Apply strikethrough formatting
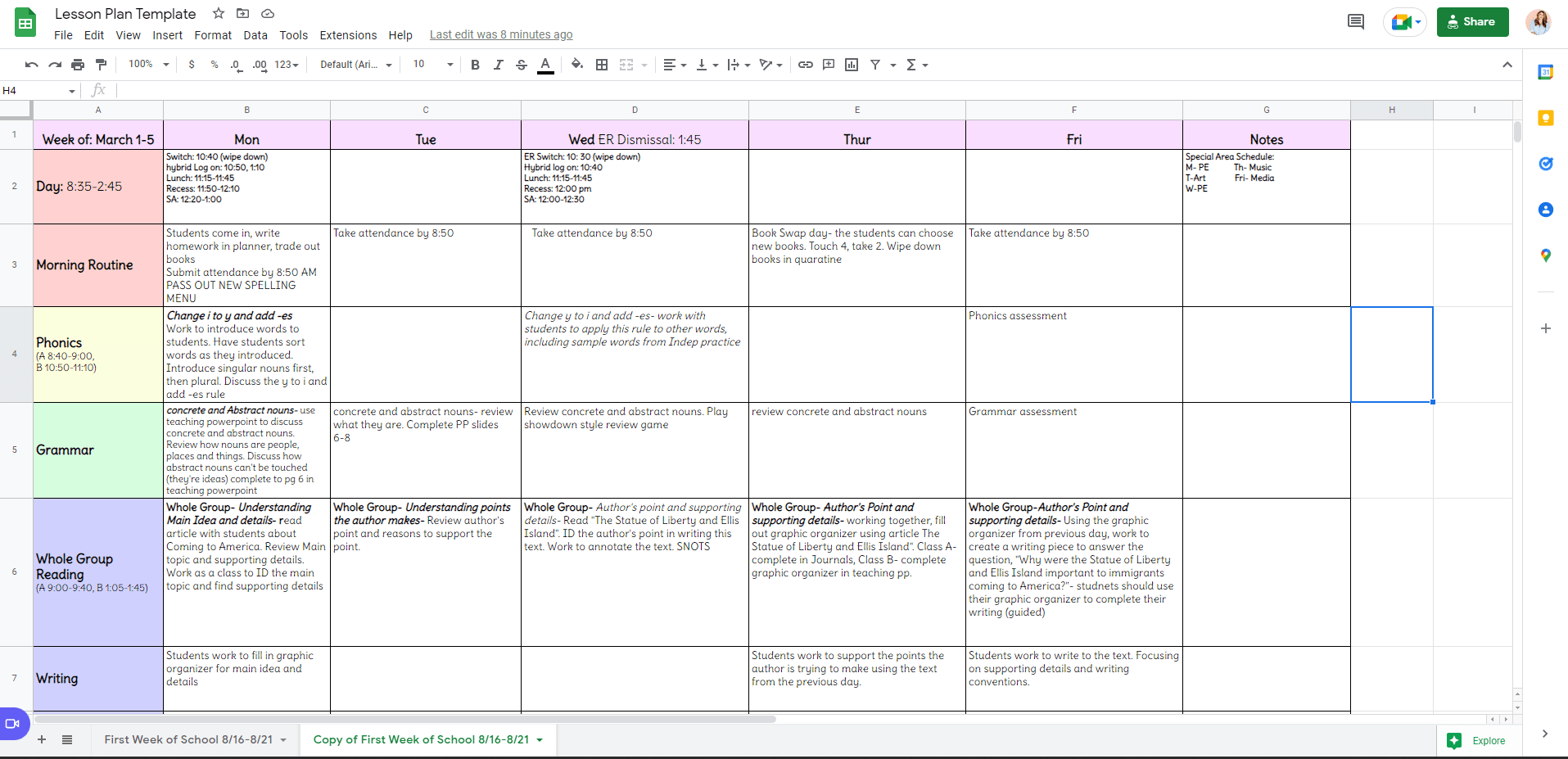The width and height of the screenshot is (1568, 759). [x=522, y=64]
